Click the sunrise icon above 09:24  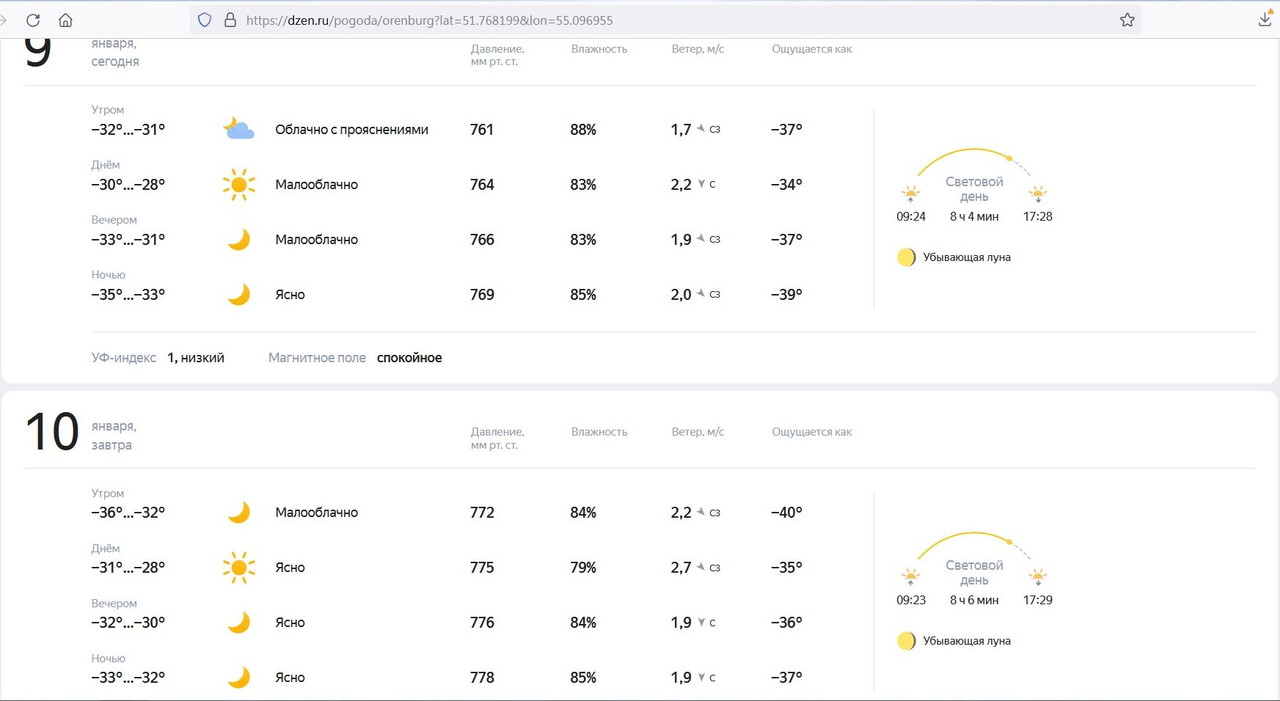coord(910,193)
